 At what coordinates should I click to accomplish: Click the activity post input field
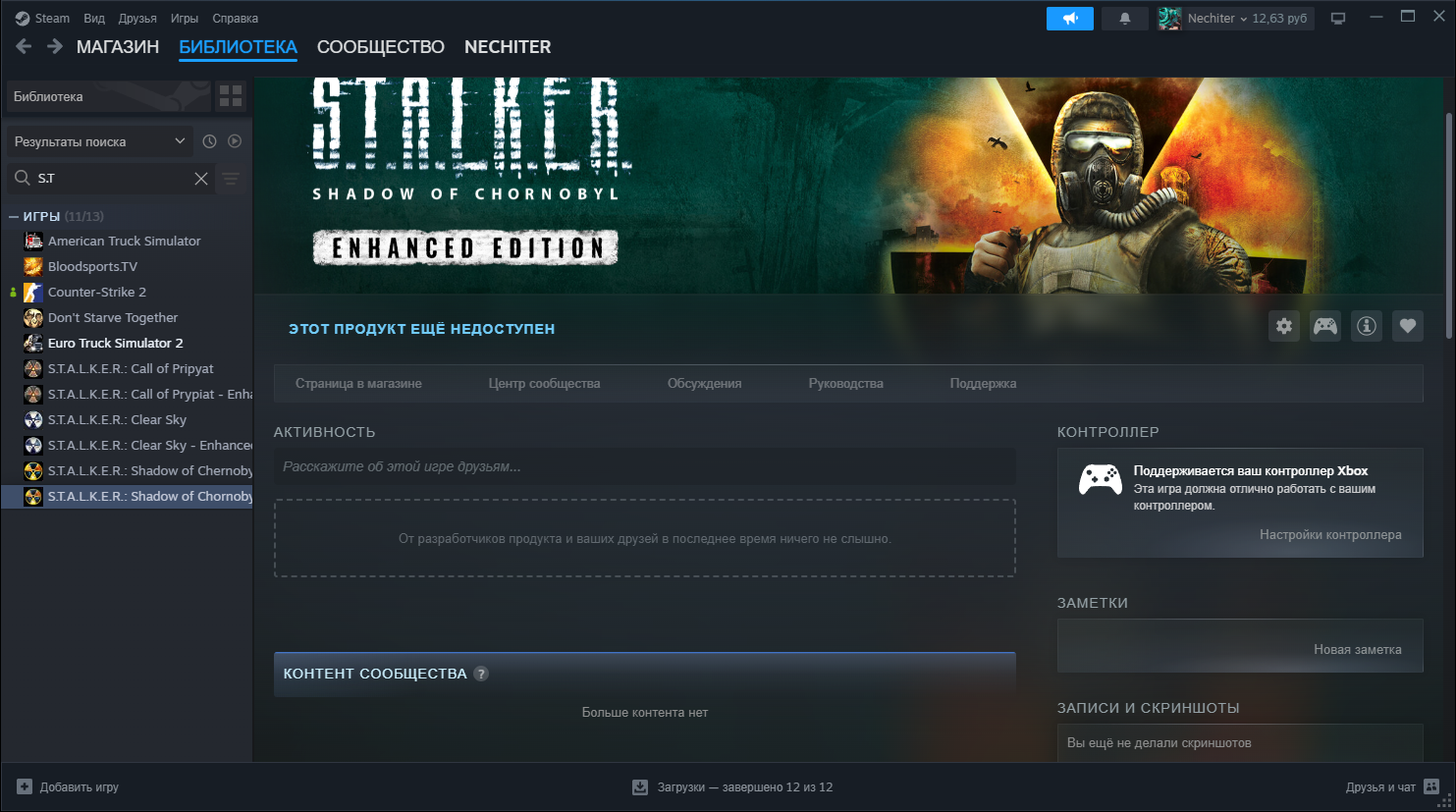(x=644, y=466)
